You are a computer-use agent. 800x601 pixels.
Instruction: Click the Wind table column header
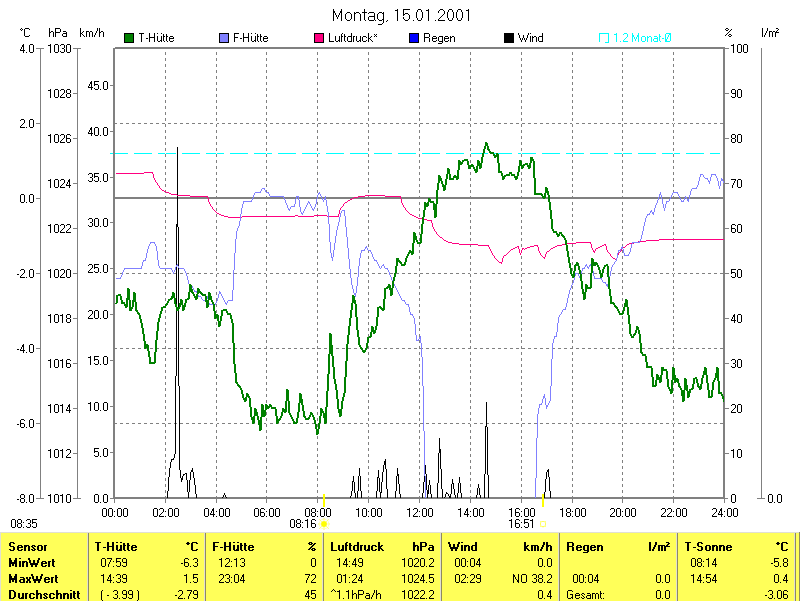click(462, 547)
